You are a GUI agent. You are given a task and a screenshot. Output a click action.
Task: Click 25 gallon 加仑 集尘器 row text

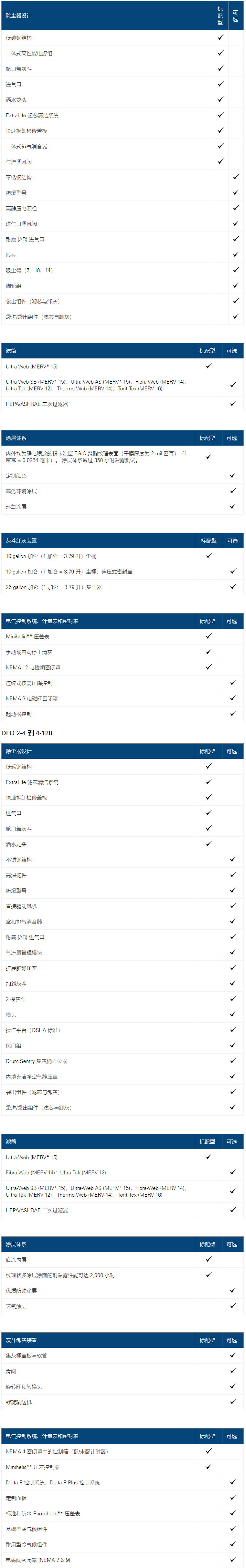pyautogui.click(x=54, y=587)
